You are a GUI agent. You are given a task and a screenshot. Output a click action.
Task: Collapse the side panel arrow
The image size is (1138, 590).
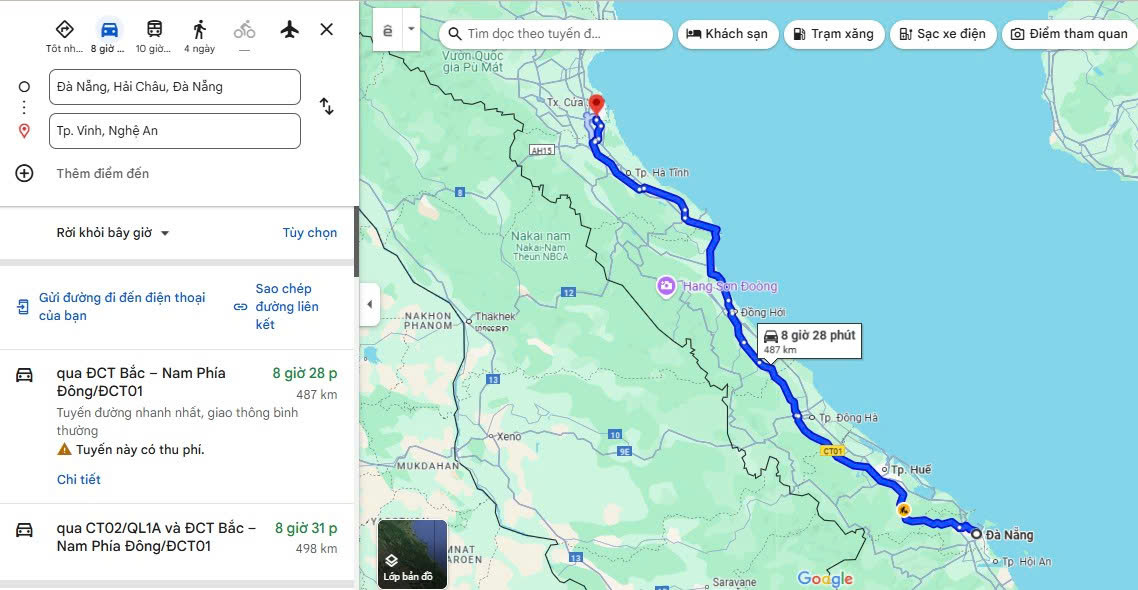pos(369,304)
